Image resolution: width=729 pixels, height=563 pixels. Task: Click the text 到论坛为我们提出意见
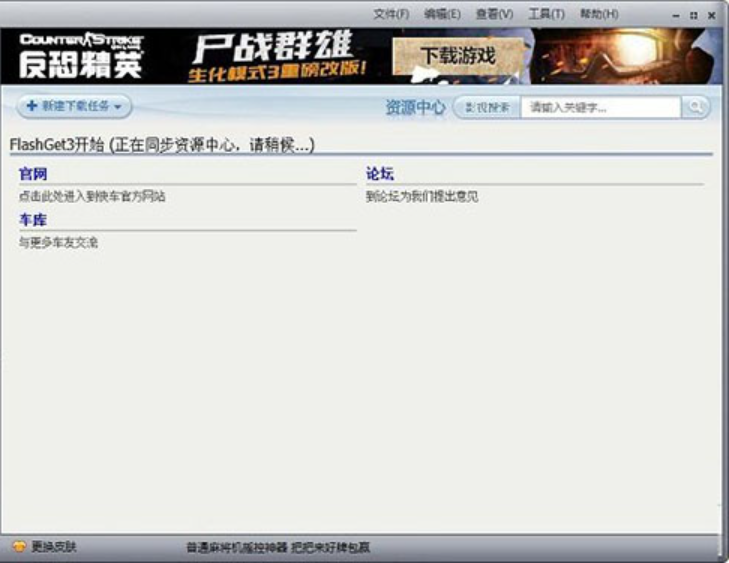click(x=422, y=196)
